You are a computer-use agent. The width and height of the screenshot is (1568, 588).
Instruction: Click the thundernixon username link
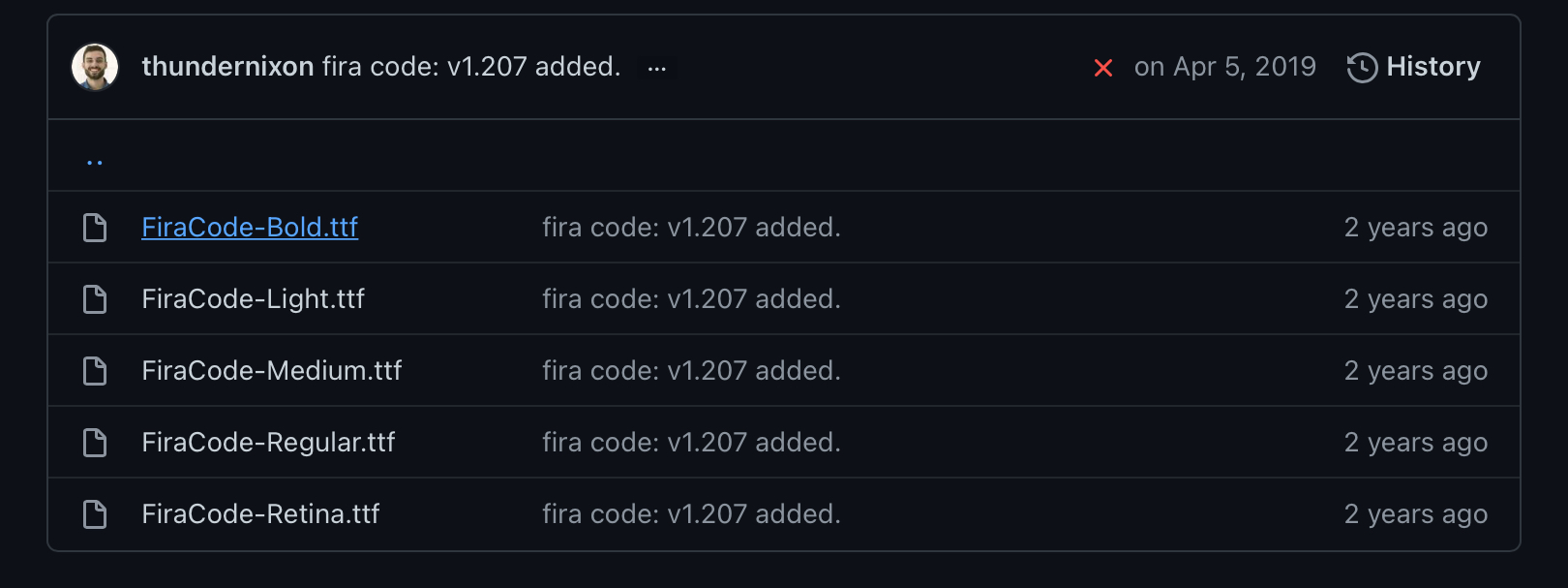[227, 67]
